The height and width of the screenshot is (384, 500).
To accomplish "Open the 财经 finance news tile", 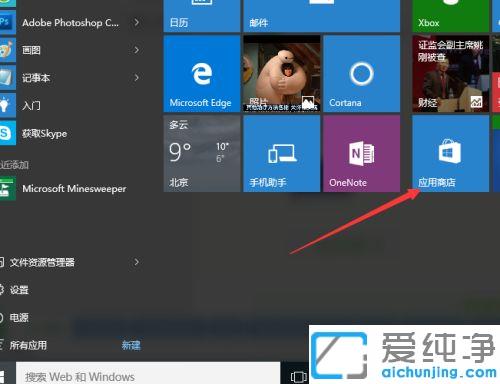I will (x=451, y=74).
